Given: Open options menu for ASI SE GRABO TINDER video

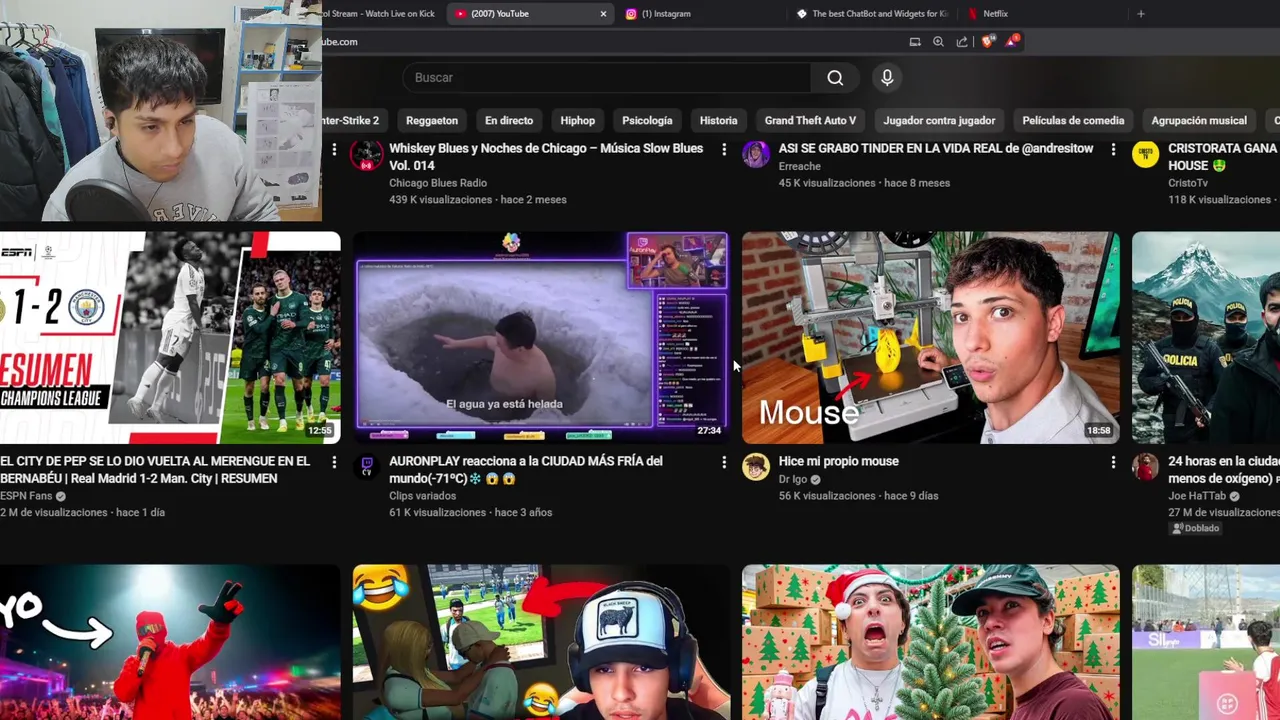Looking at the screenshot, I should coord(1113,149).
